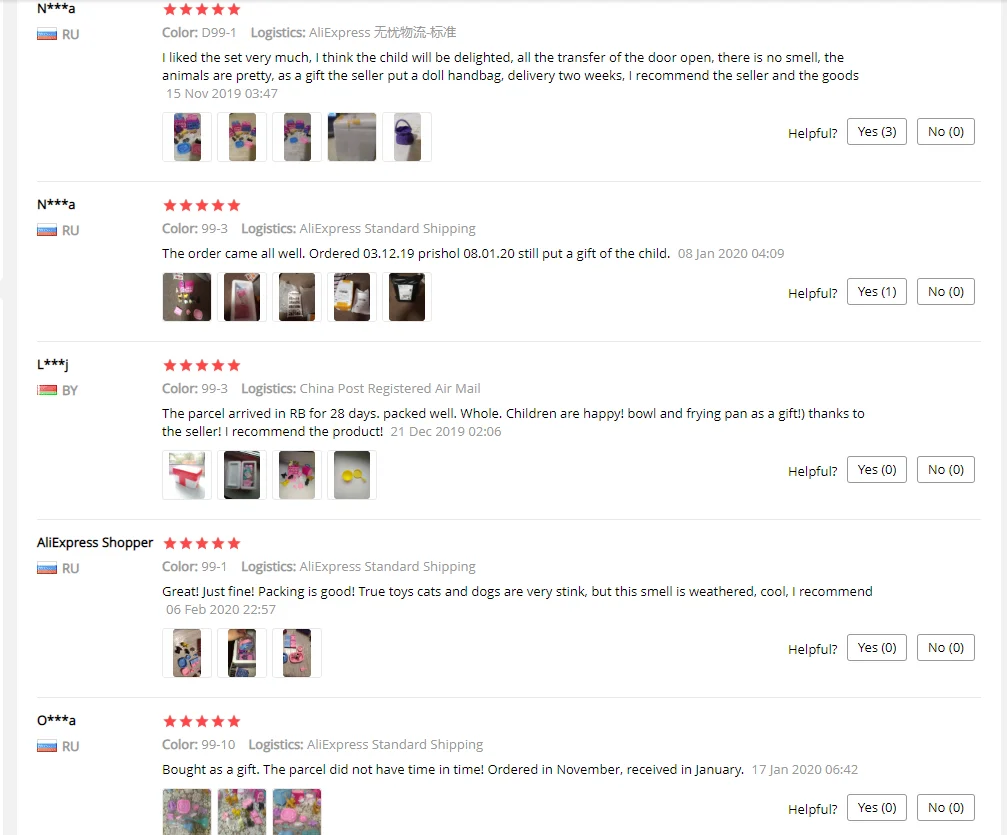Click No (0) on L***j's review
The width and height of the screenshot is (1007, 835).
(945, 470)
